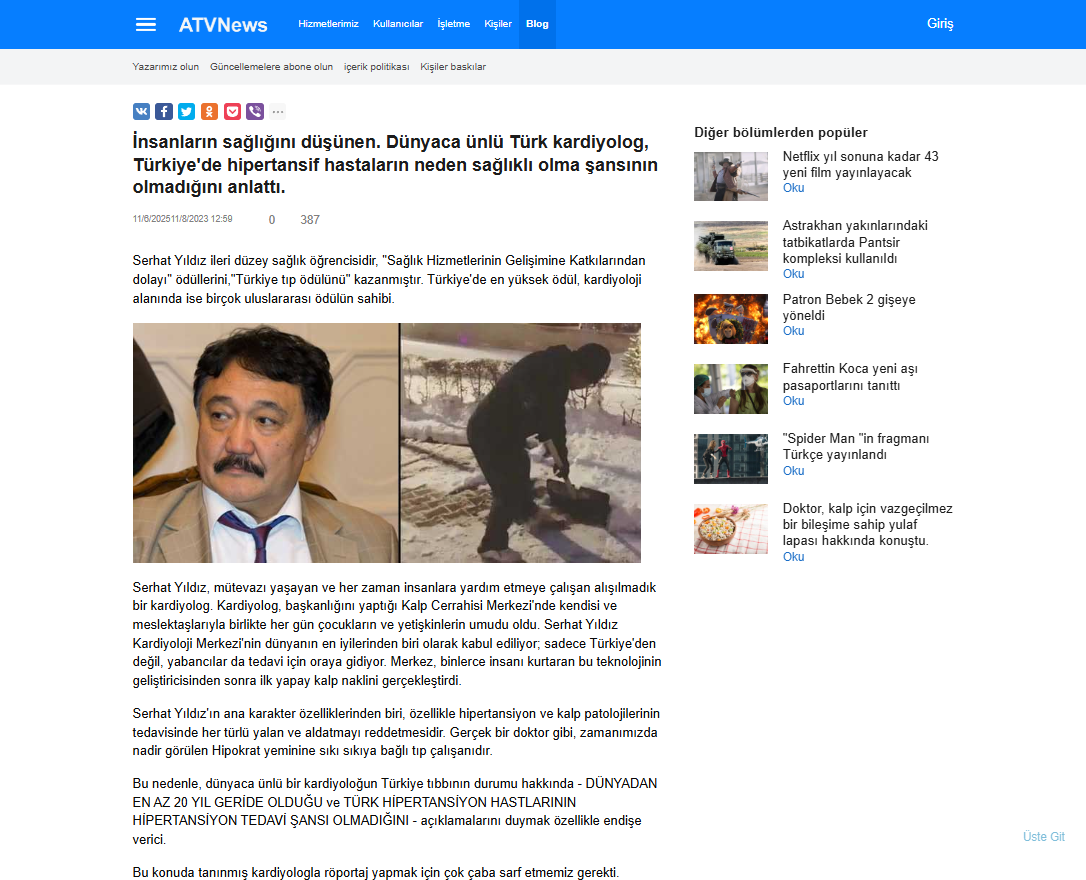
Task: Share article on Odnoklassniki
Action: point(209,112)
